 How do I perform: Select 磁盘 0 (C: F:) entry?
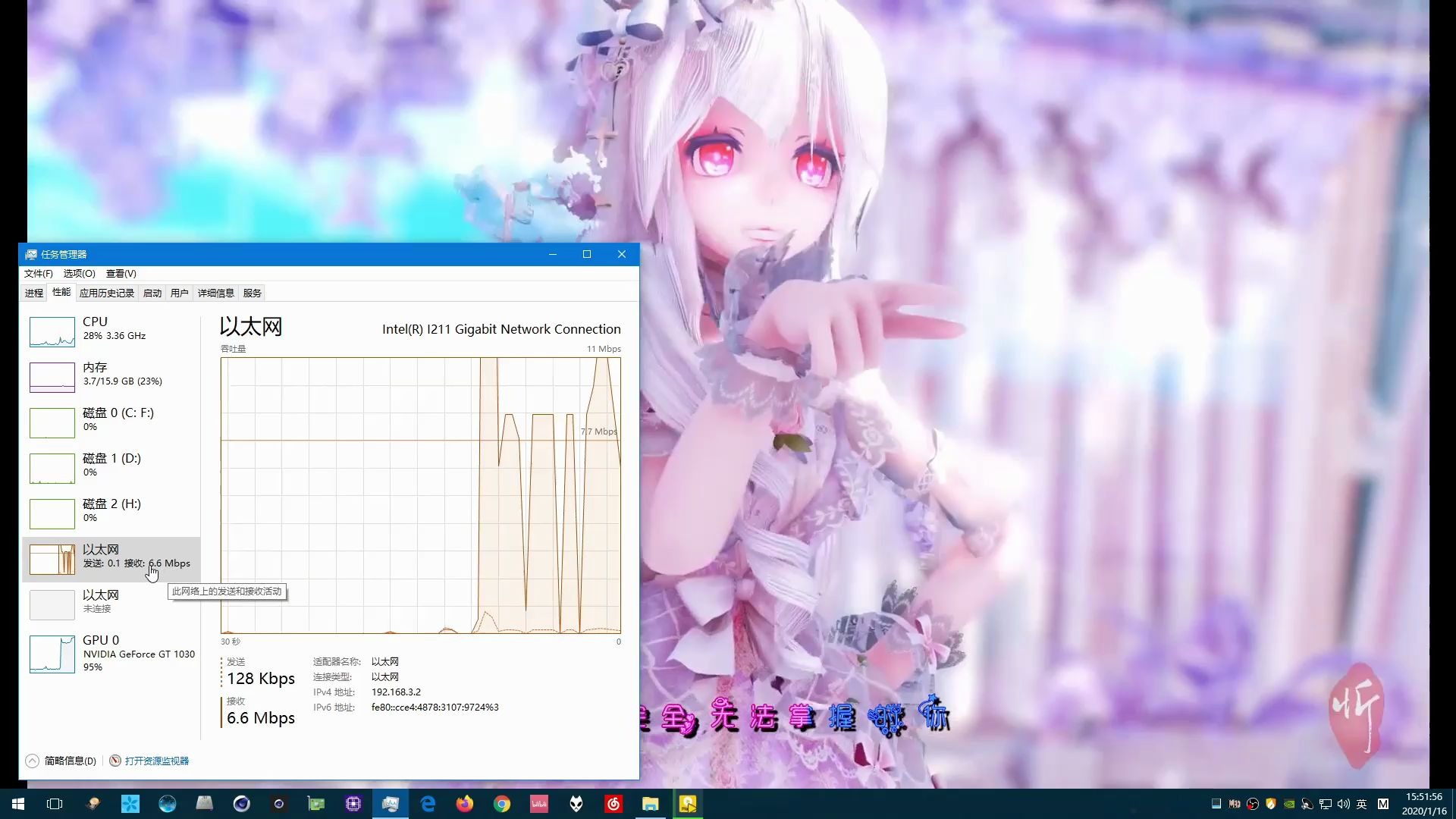[111, 422]
